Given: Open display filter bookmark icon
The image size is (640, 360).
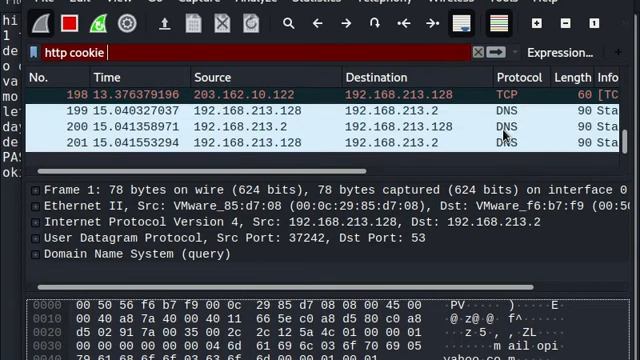Looking at the screenshot, I should coord(33,53).
